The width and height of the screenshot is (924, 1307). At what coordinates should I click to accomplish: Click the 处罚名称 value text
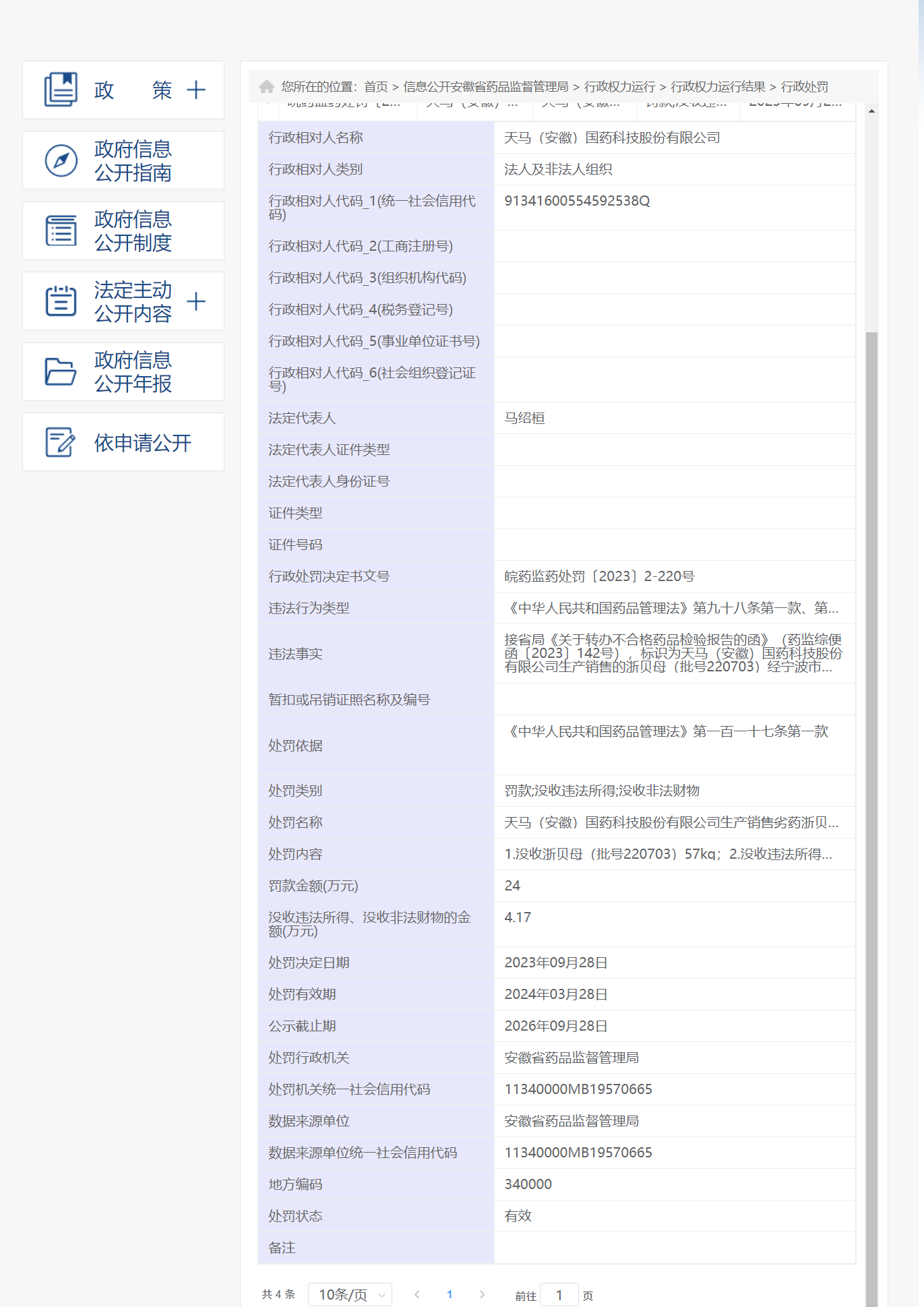click(x=671, y=822)
